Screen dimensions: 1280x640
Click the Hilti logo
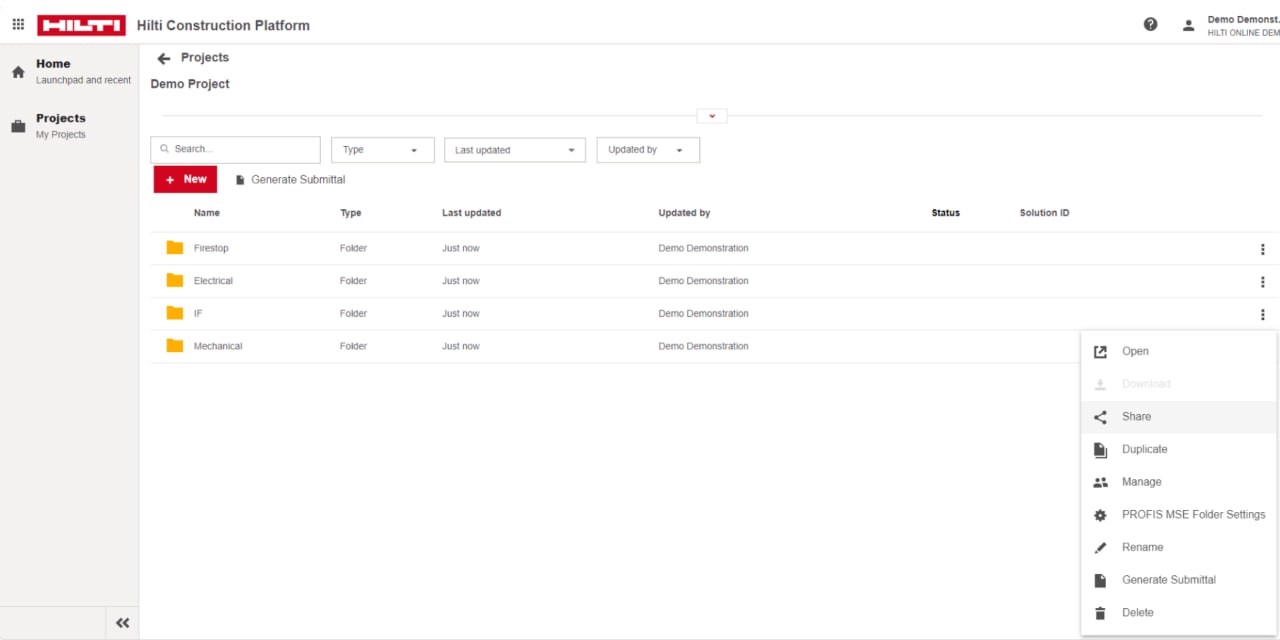(81, 25)
